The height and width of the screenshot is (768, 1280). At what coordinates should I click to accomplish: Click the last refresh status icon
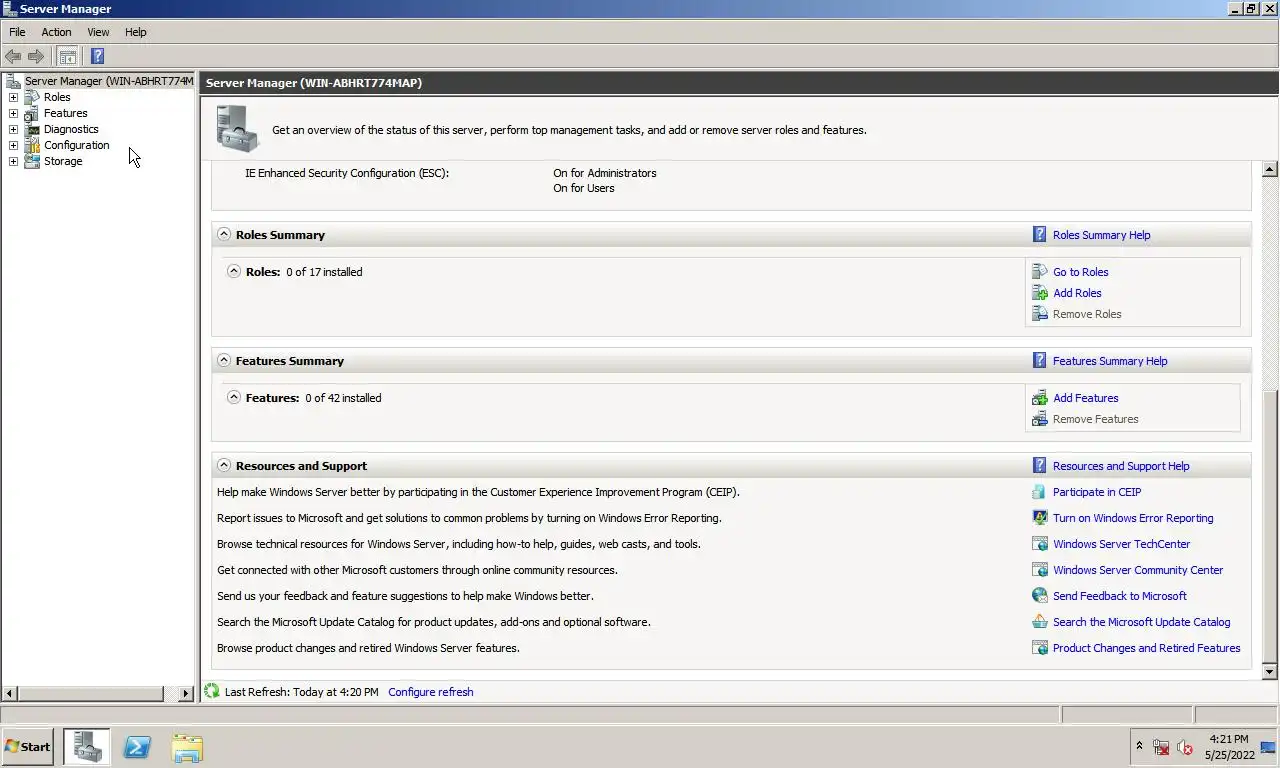[212, 691]
